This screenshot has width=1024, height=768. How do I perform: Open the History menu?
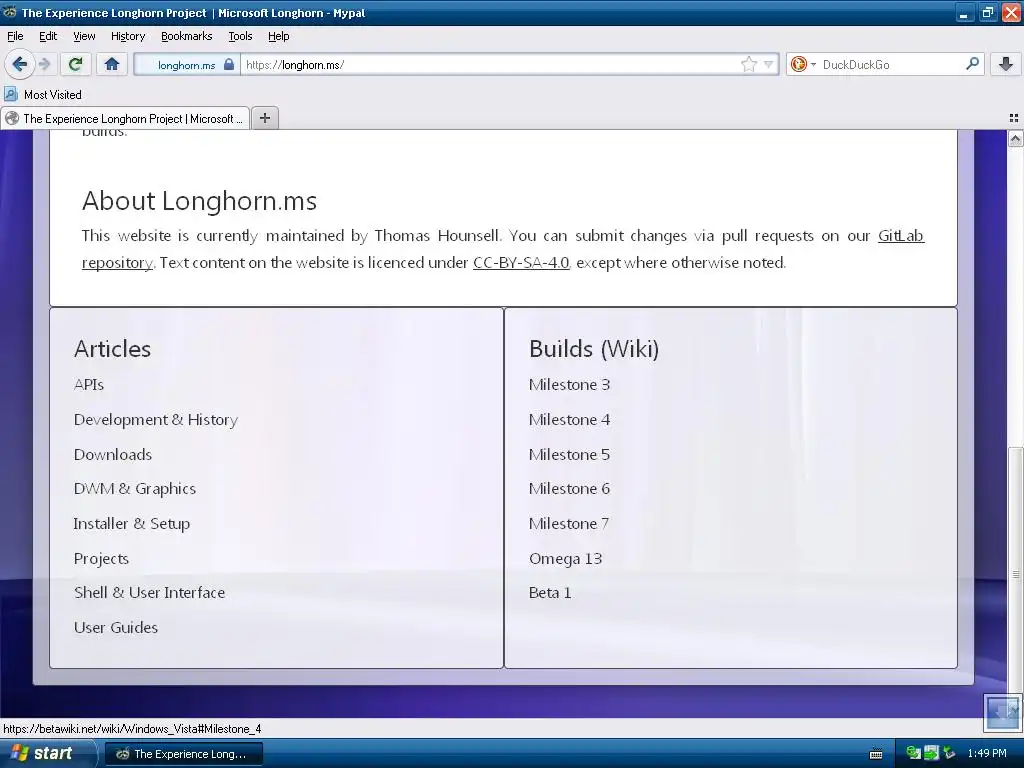(128, 36)
